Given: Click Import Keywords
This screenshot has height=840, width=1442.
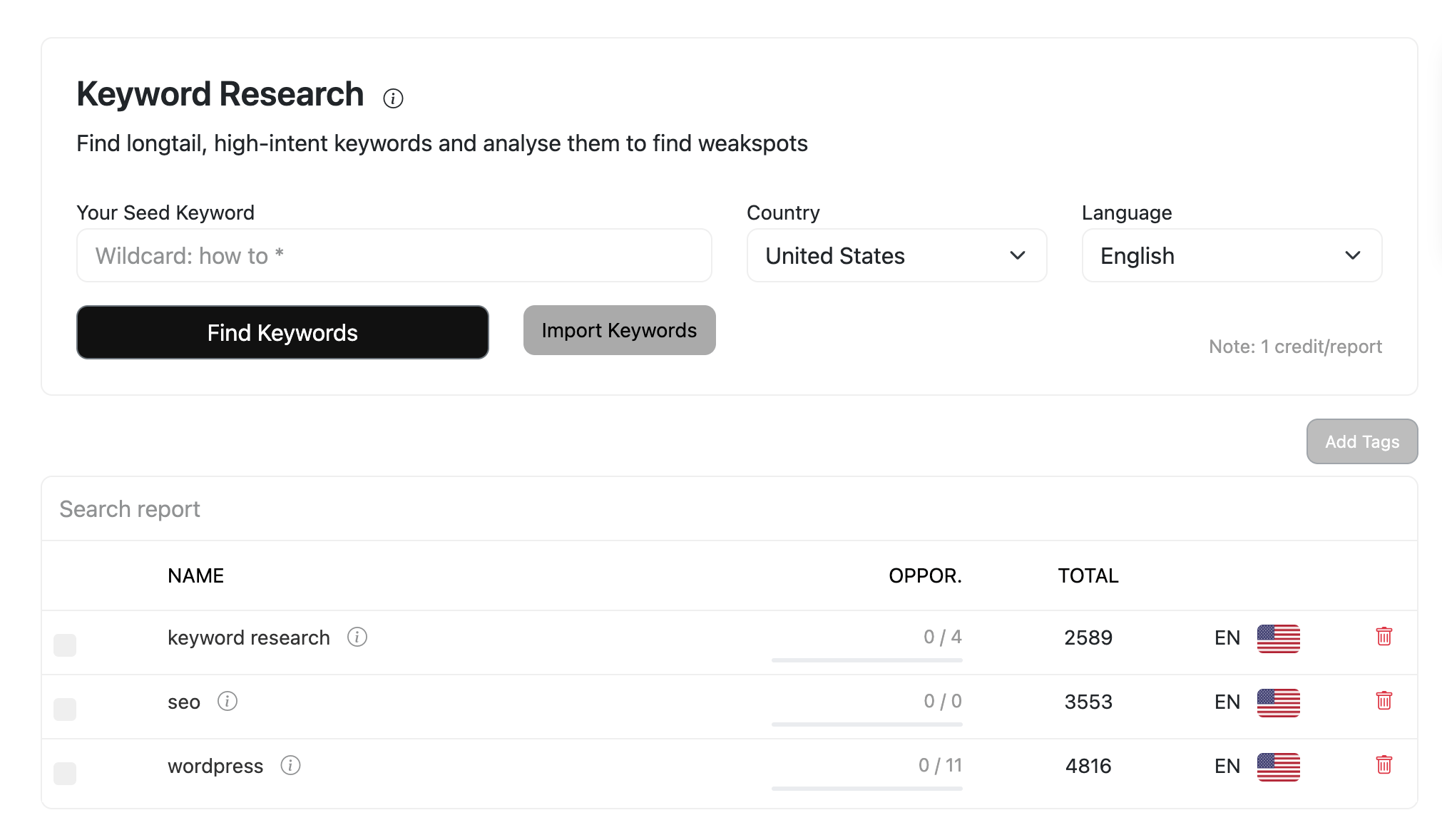Looking at the screenshot, I should point(619,330).
